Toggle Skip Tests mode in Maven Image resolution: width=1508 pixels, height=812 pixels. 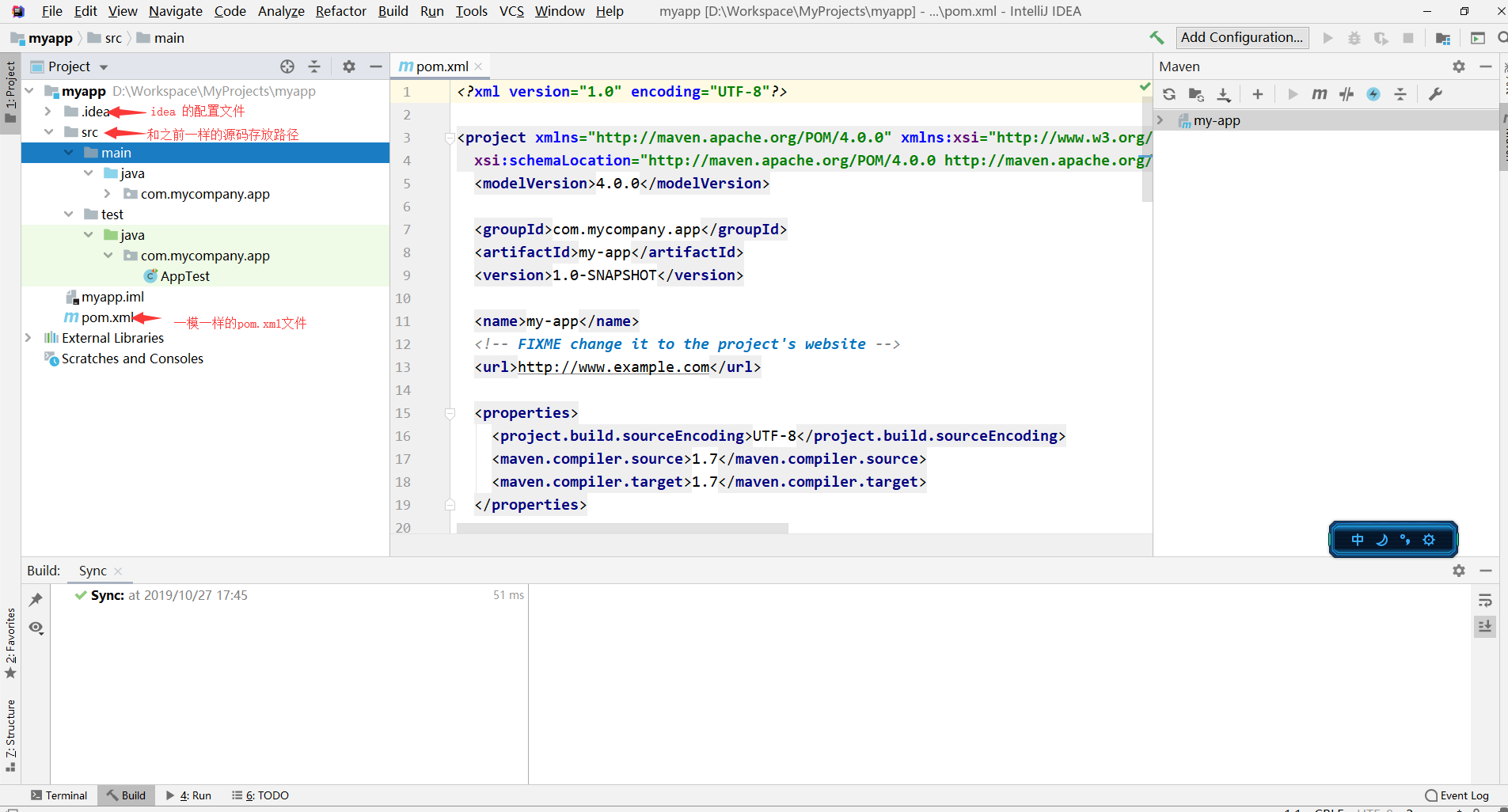click(x=1373, y=95)
